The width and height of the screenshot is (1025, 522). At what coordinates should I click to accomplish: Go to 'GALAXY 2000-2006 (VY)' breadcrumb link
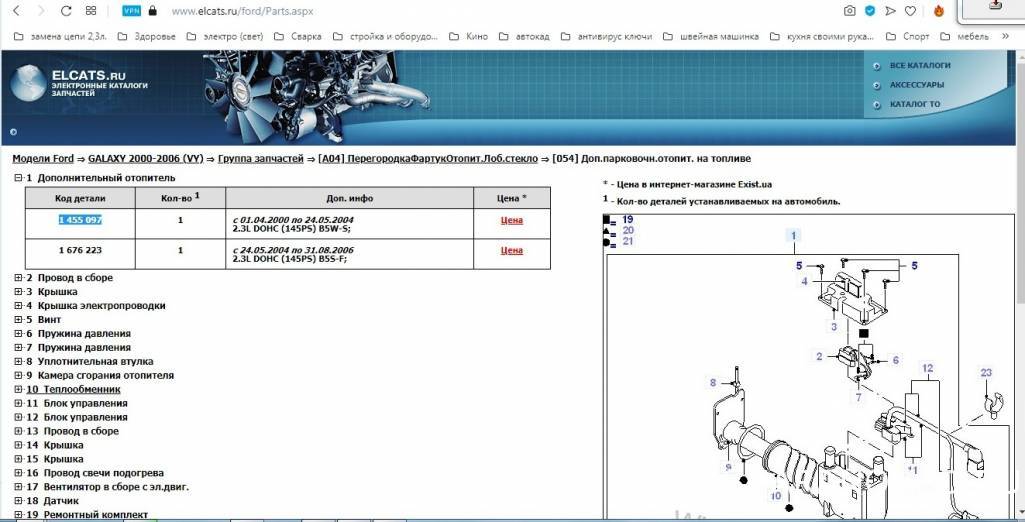145,159
